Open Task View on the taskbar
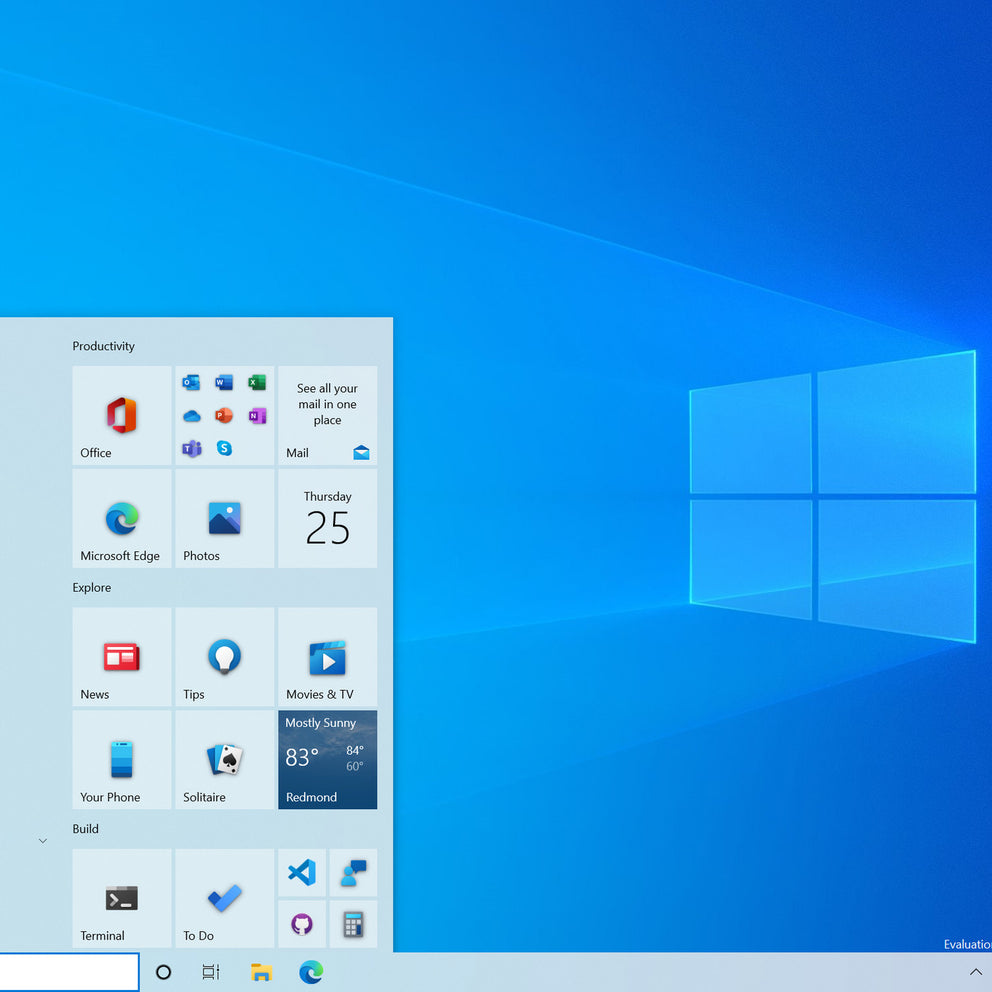The width and height of the screenshot is (992, 992). pyautogui.click(x=210, y=971)
